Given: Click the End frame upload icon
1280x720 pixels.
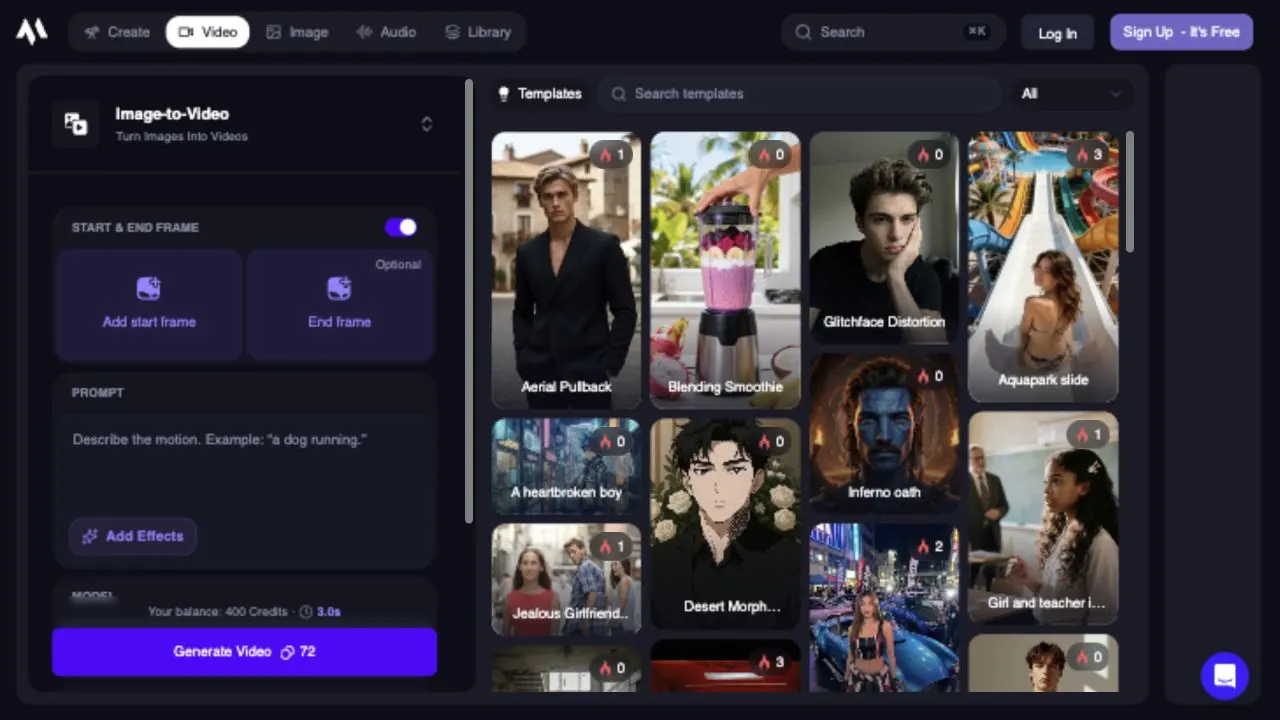Looking at the screenshot, I should [x=339, y=289].
